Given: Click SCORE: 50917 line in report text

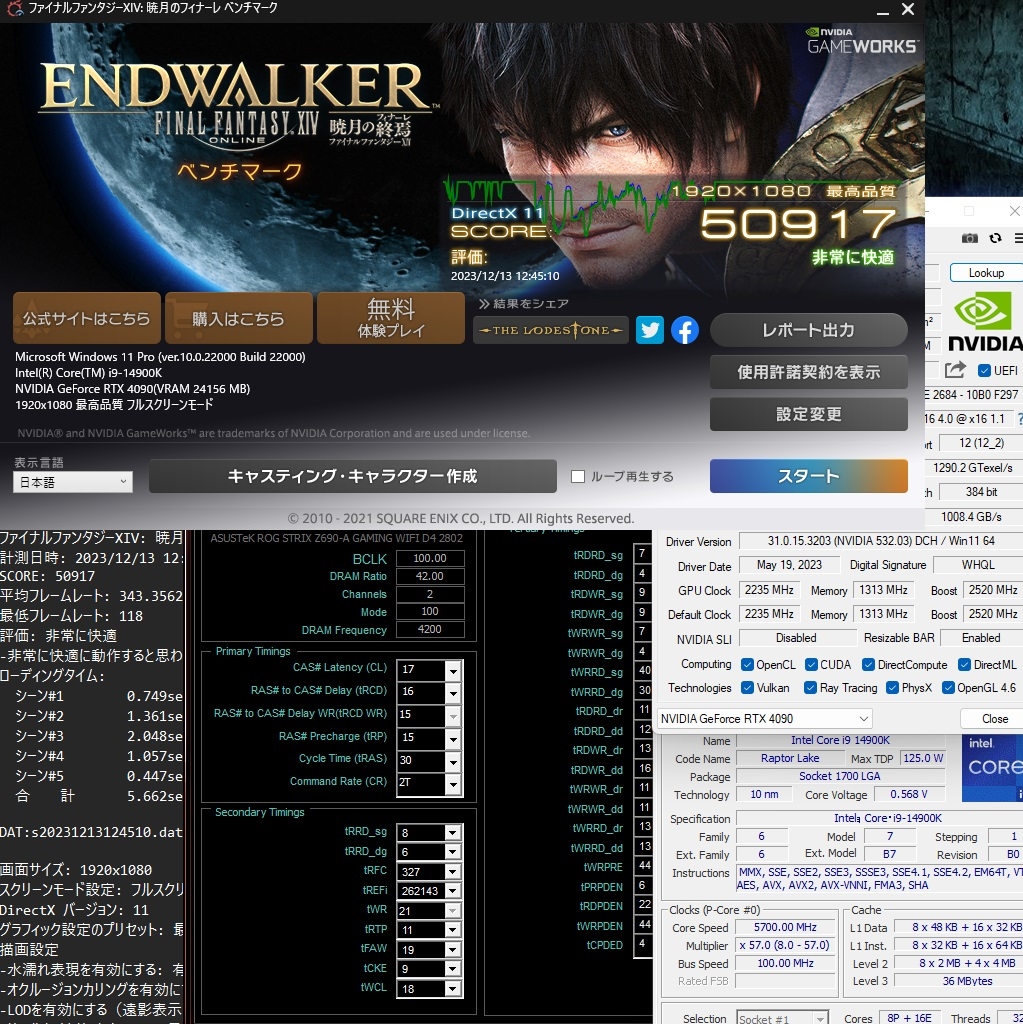Looking at the screenshot, I should point(48,576).
